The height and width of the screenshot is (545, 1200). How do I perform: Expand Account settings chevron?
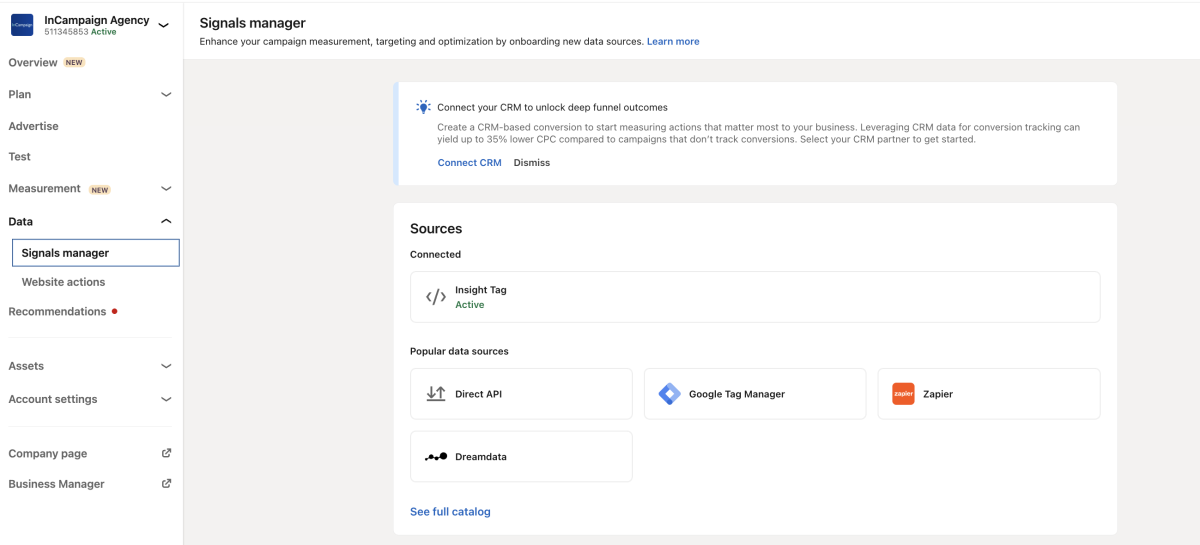166,399
